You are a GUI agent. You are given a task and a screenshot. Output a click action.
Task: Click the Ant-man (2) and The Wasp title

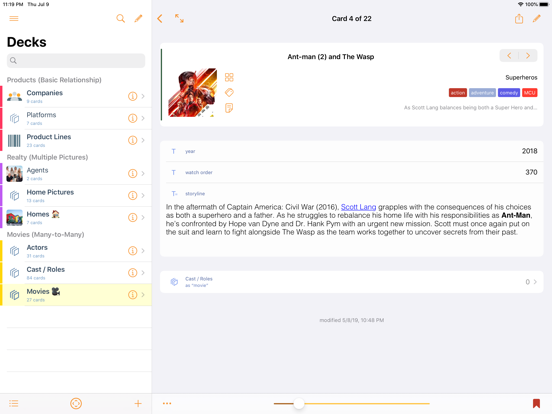(x=331, y=57)
